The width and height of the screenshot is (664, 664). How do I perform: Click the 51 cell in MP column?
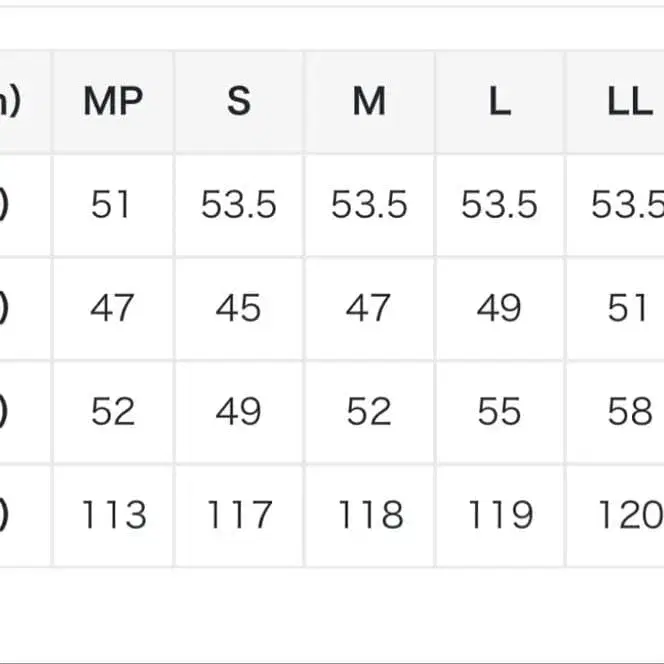coord(111,205)
